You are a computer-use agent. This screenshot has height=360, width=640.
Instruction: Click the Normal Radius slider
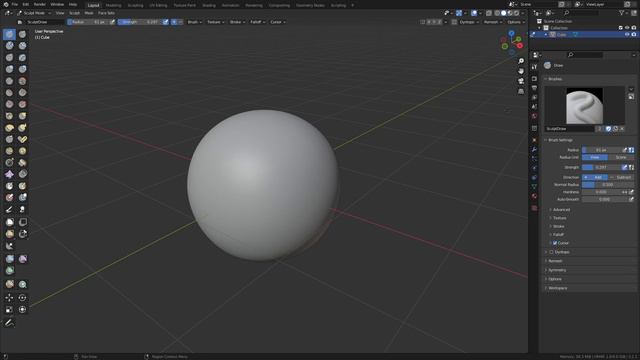pos(608,184)
